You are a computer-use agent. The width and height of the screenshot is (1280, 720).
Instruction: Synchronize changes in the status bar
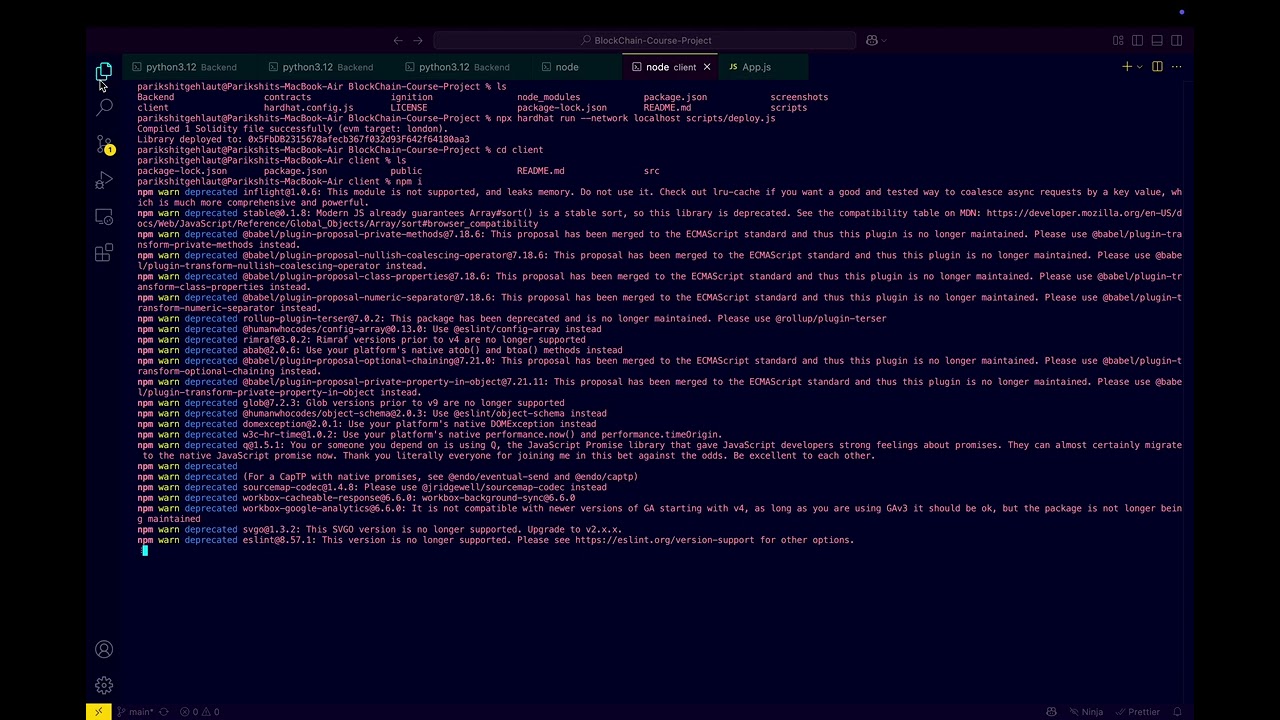(x=164, y=712)
